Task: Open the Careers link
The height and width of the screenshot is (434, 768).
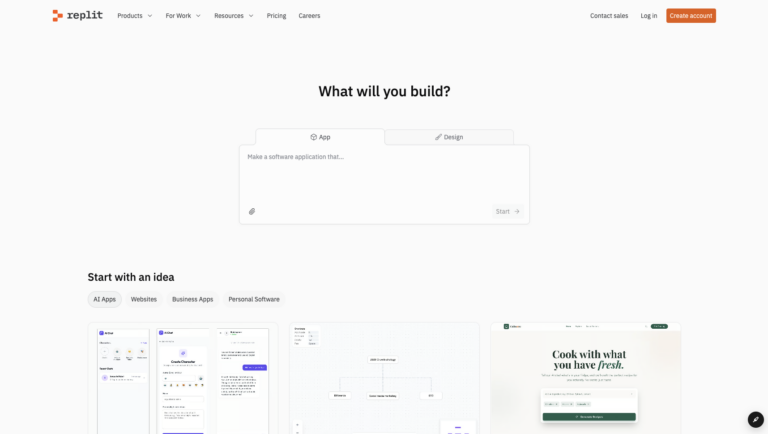Action: tap(309, 16)
